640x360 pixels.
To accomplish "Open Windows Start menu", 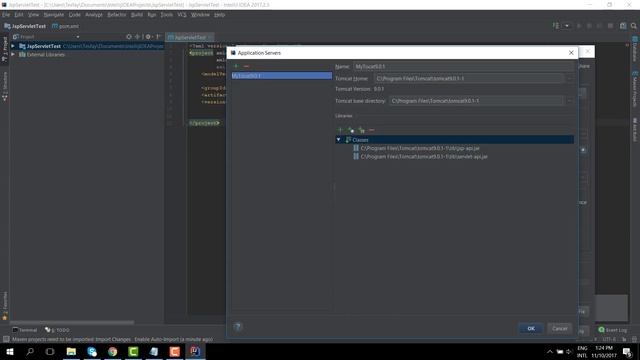I will click(9, 351).
